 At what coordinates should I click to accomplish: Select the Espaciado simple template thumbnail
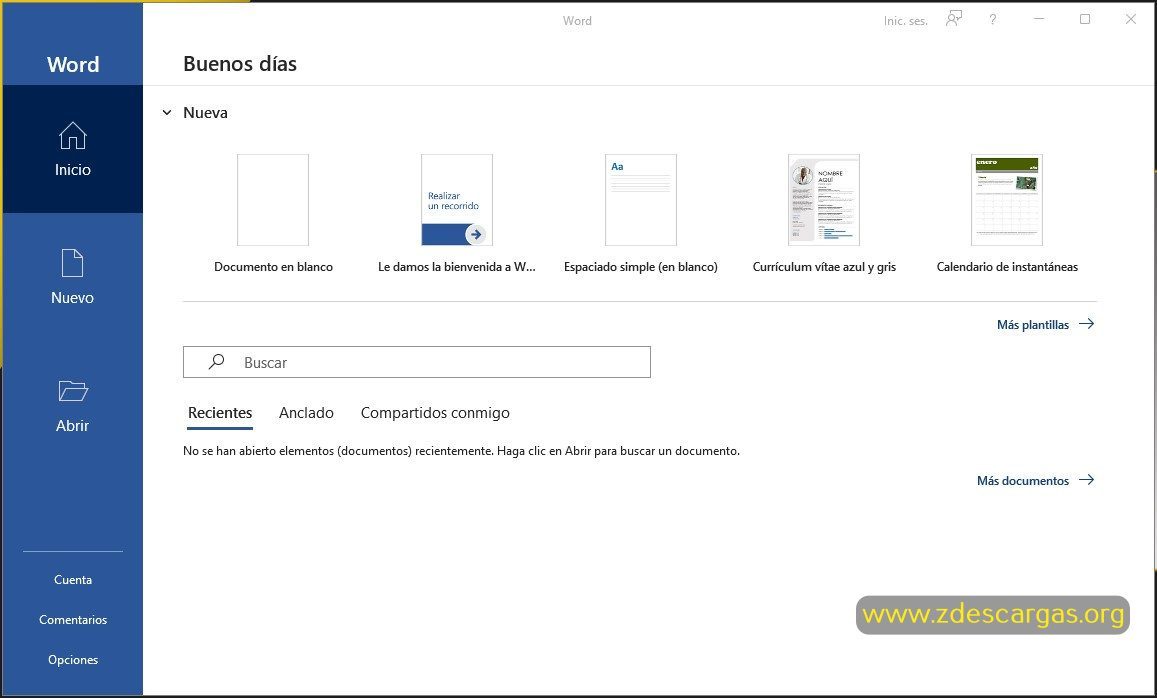pos(640,200)
